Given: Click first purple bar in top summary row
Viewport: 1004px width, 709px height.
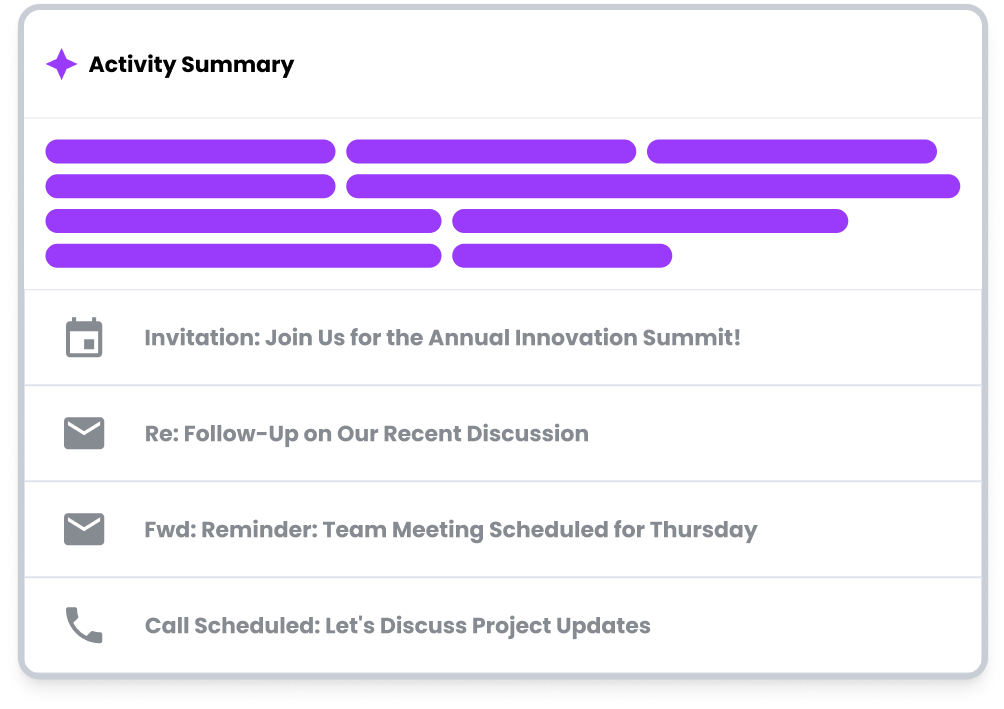Looking at the screenshot, I should tap(190, 151).
